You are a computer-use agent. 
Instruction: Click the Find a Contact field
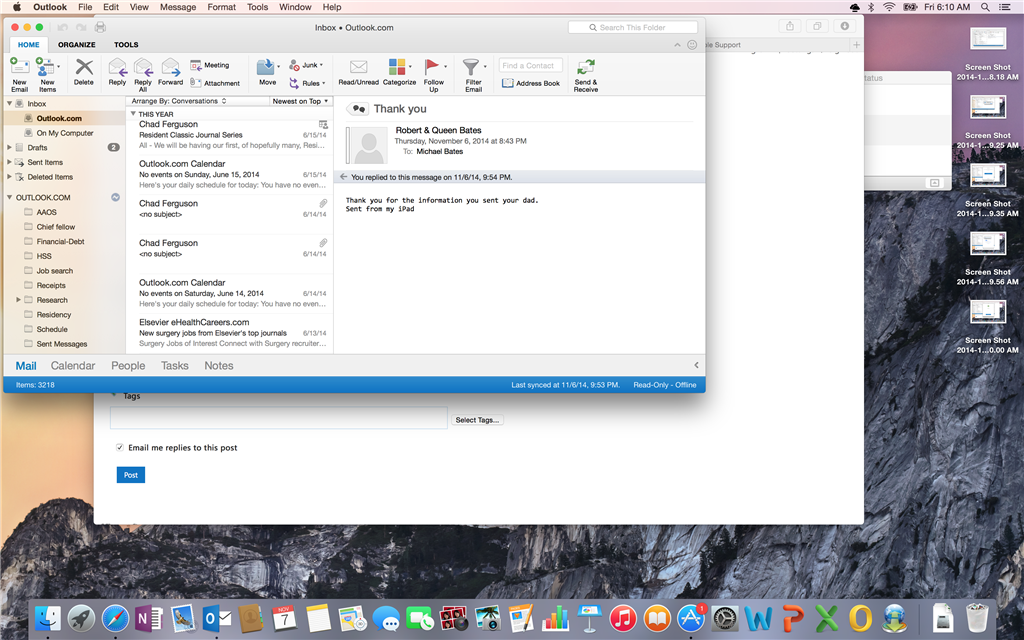coord(530,65)
